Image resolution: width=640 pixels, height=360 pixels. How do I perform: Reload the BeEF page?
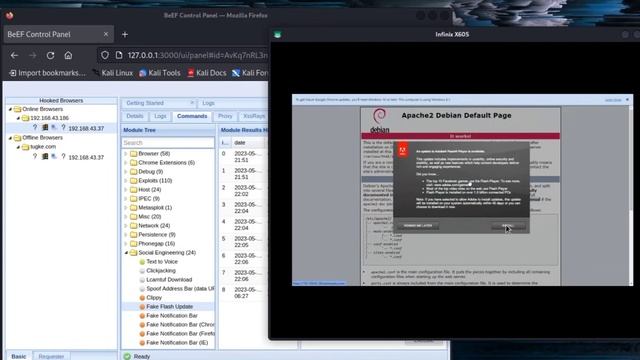(50, 55)
